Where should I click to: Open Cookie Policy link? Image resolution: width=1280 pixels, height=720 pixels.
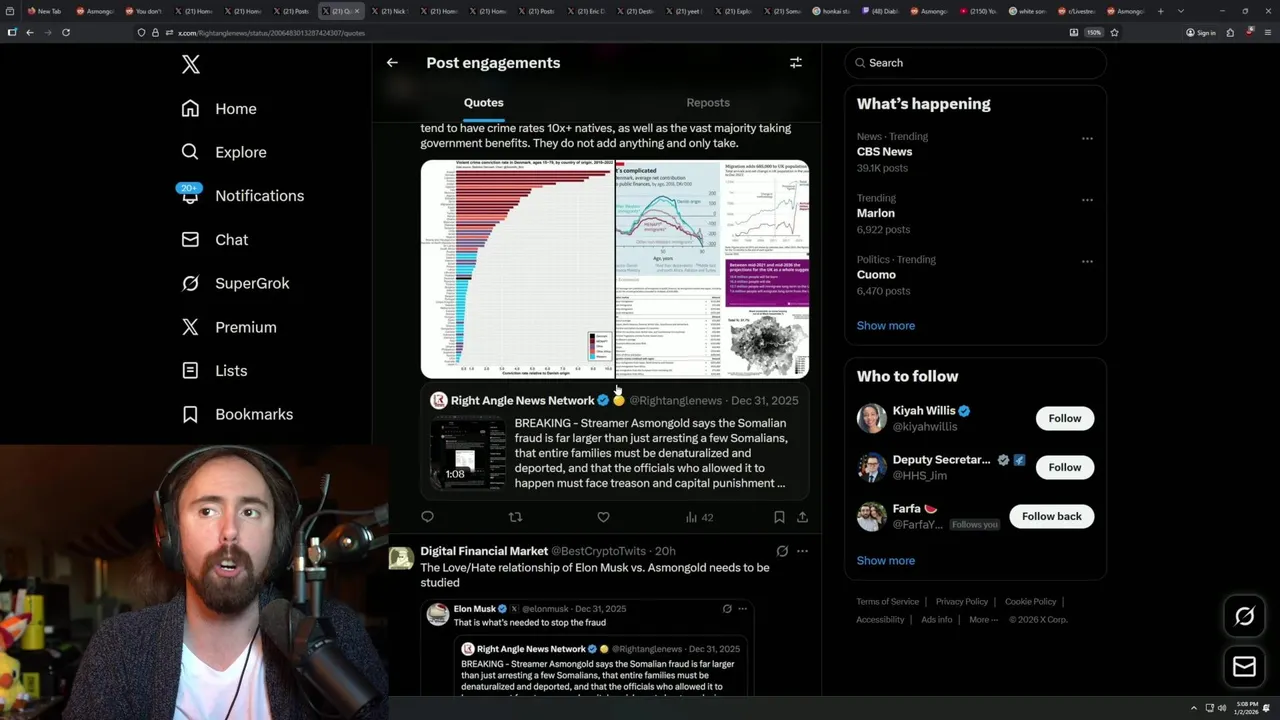pos(1030,601)
